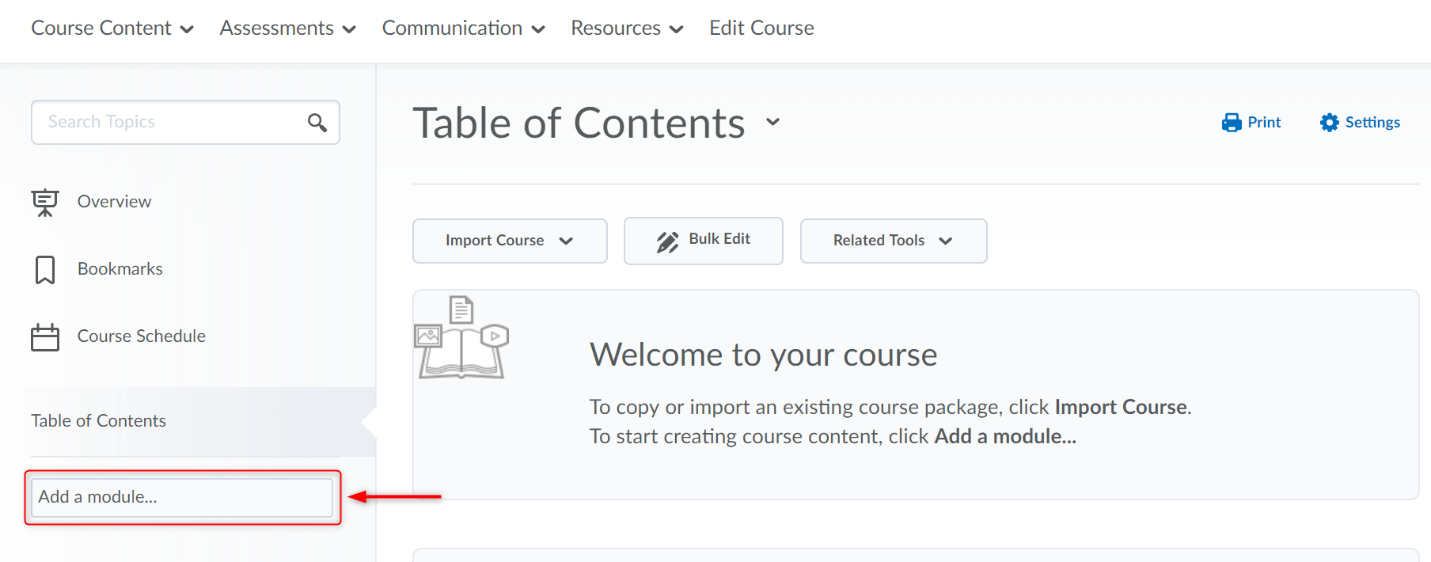1431x562 pixels.
Task: Open the Import Course dropdown
Action: click(509, 241)
